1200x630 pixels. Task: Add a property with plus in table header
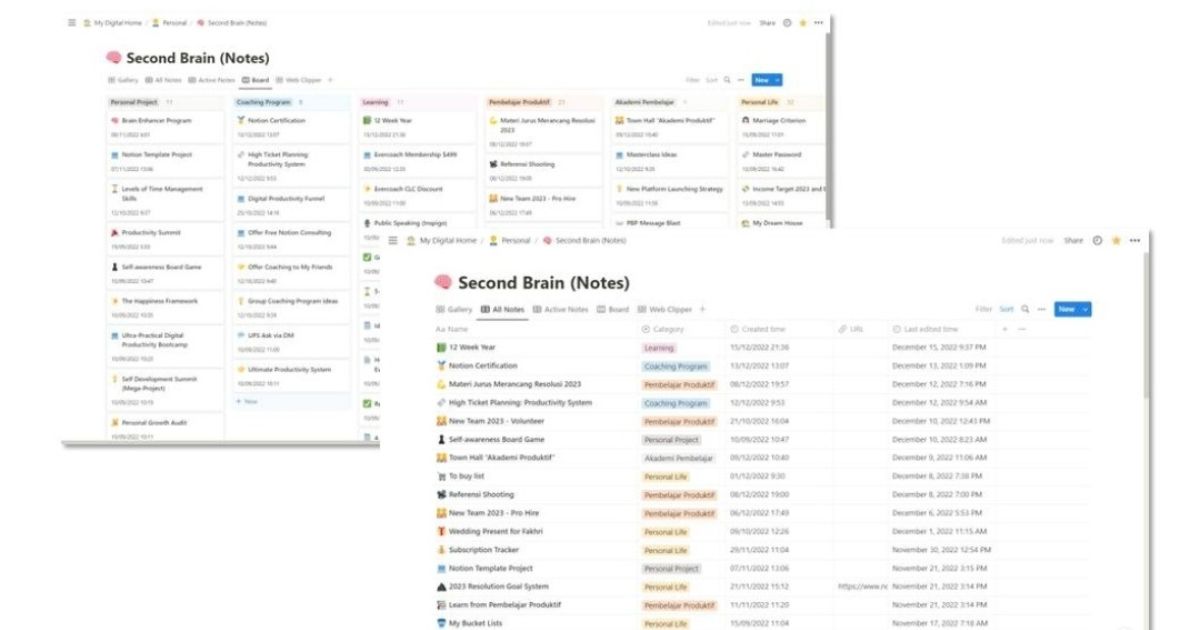pos(1003,329)
